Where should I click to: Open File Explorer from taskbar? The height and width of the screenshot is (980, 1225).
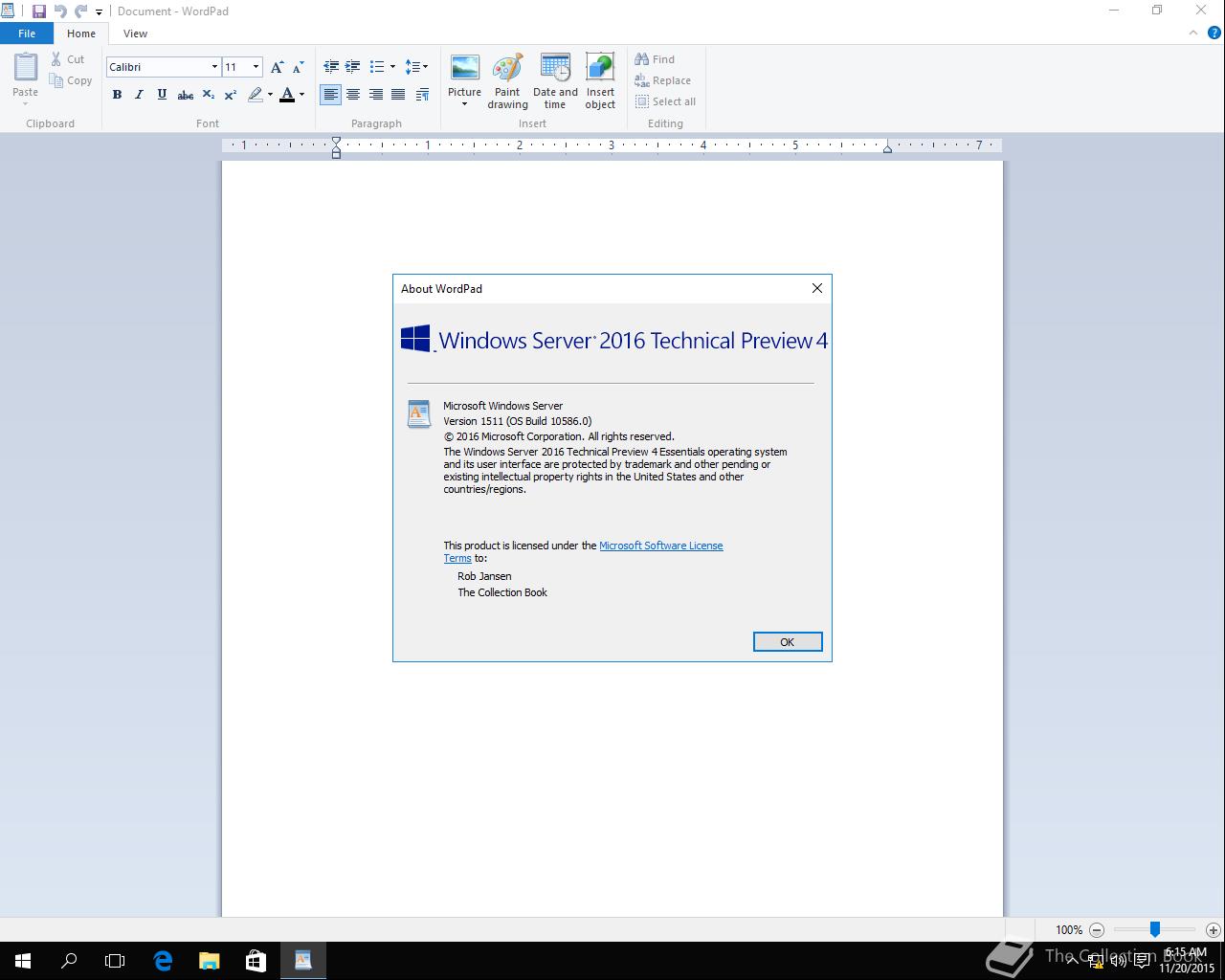(209, 961)
